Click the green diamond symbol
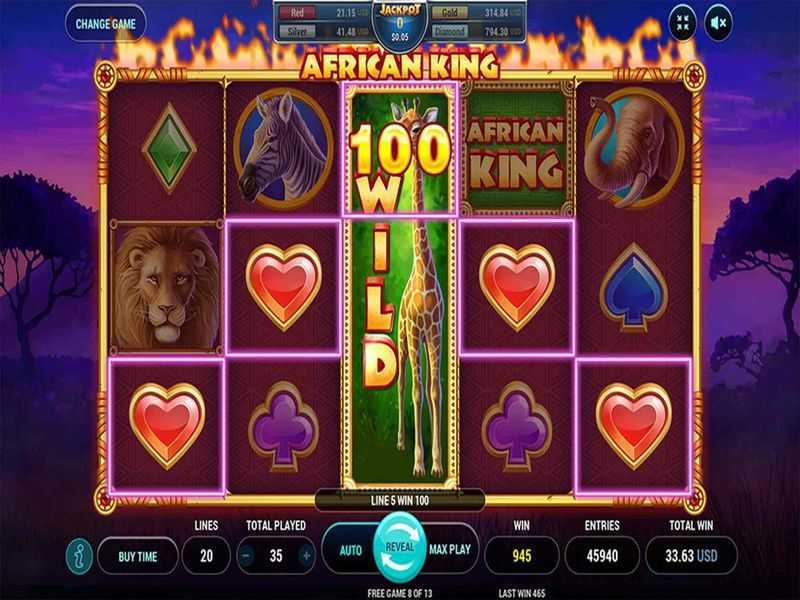This screenshot has width=800, height=600. [x=169, y=148]
